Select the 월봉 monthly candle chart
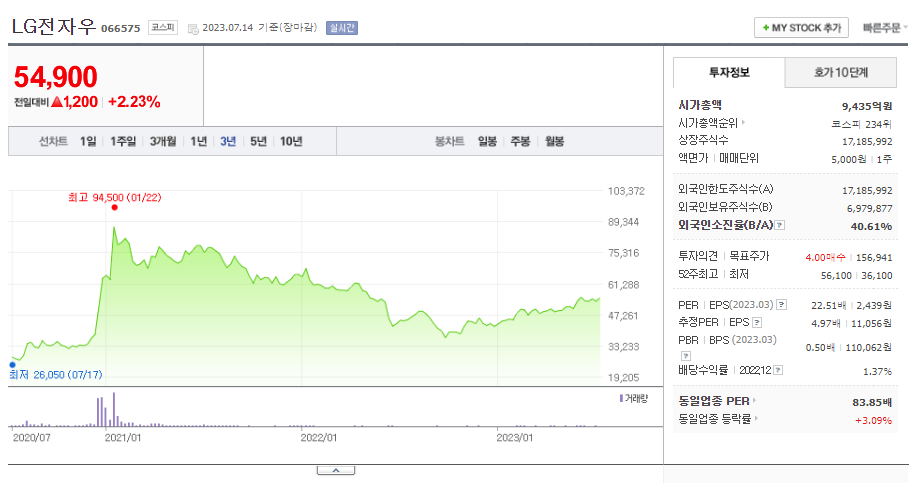Image resolution: width=919 pixels, height=483 pixels. pos(554,141)
